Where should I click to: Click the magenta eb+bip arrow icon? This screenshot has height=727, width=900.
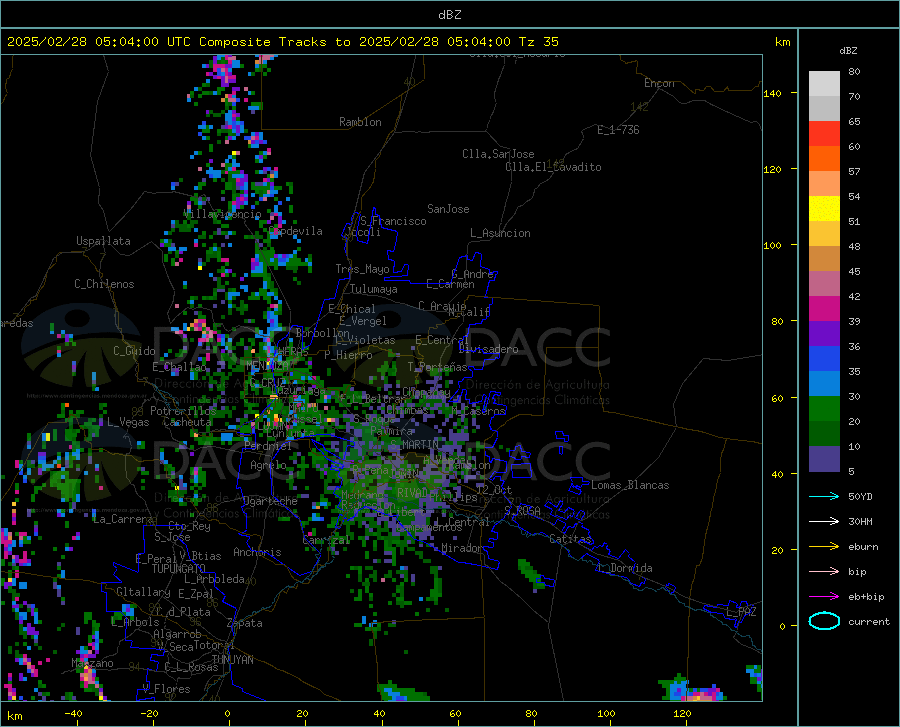(x=824, y=597)
